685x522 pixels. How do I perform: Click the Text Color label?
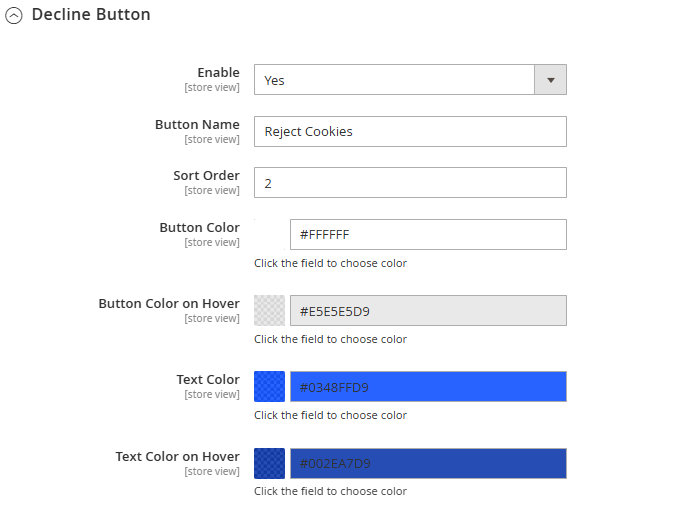208,380
